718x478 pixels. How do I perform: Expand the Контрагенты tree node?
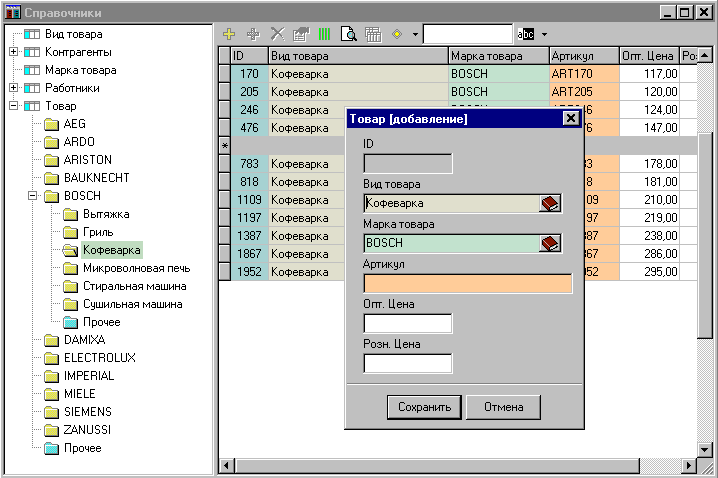coord(14,52)
